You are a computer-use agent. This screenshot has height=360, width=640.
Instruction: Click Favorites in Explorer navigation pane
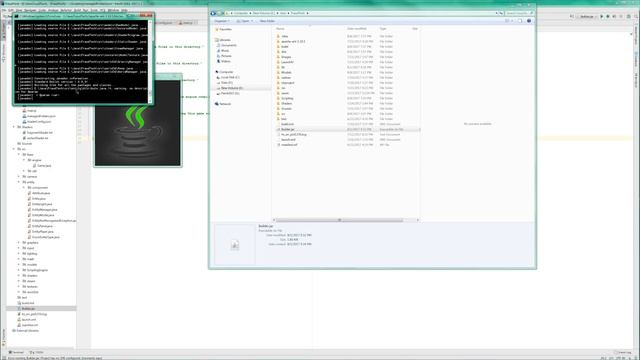225,29
